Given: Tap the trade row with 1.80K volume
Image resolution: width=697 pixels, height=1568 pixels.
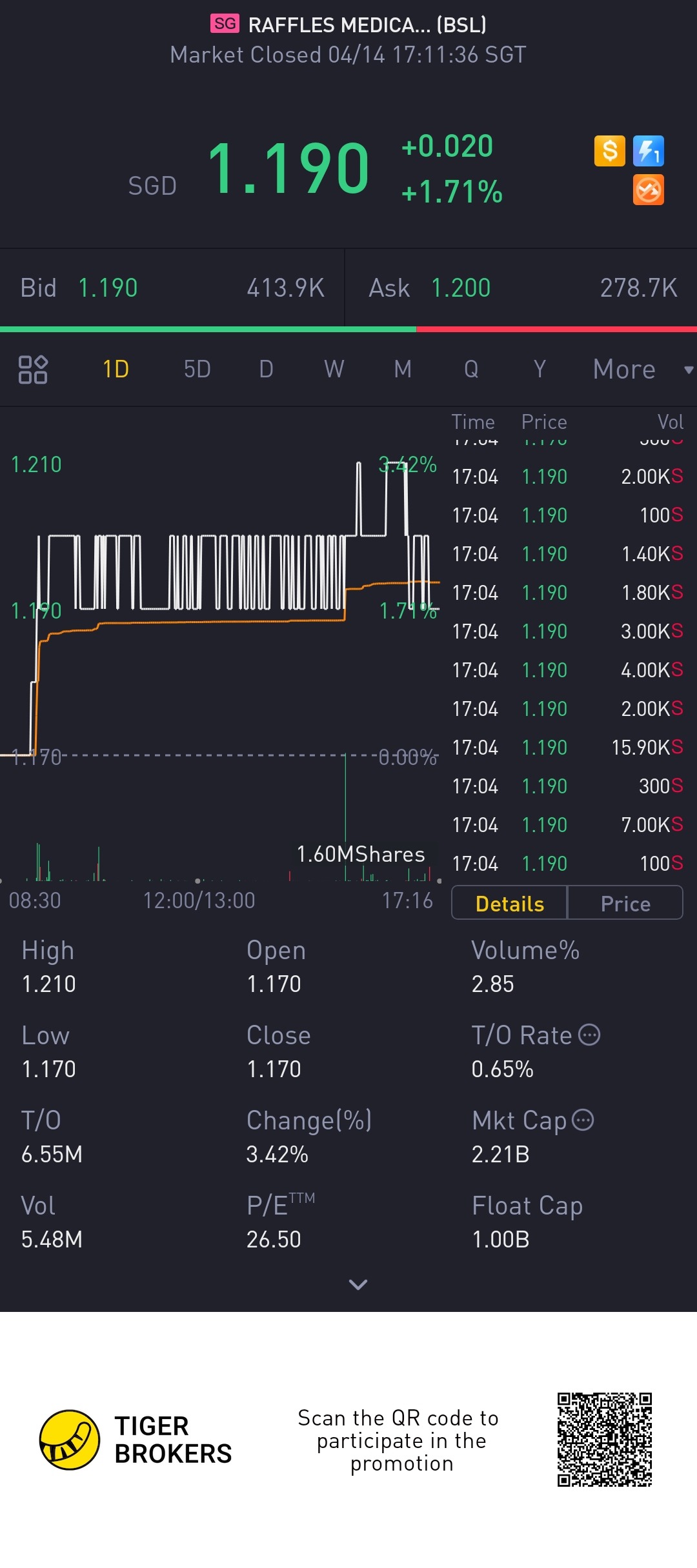Looking at the screenshot, I should tap(568, 593).
